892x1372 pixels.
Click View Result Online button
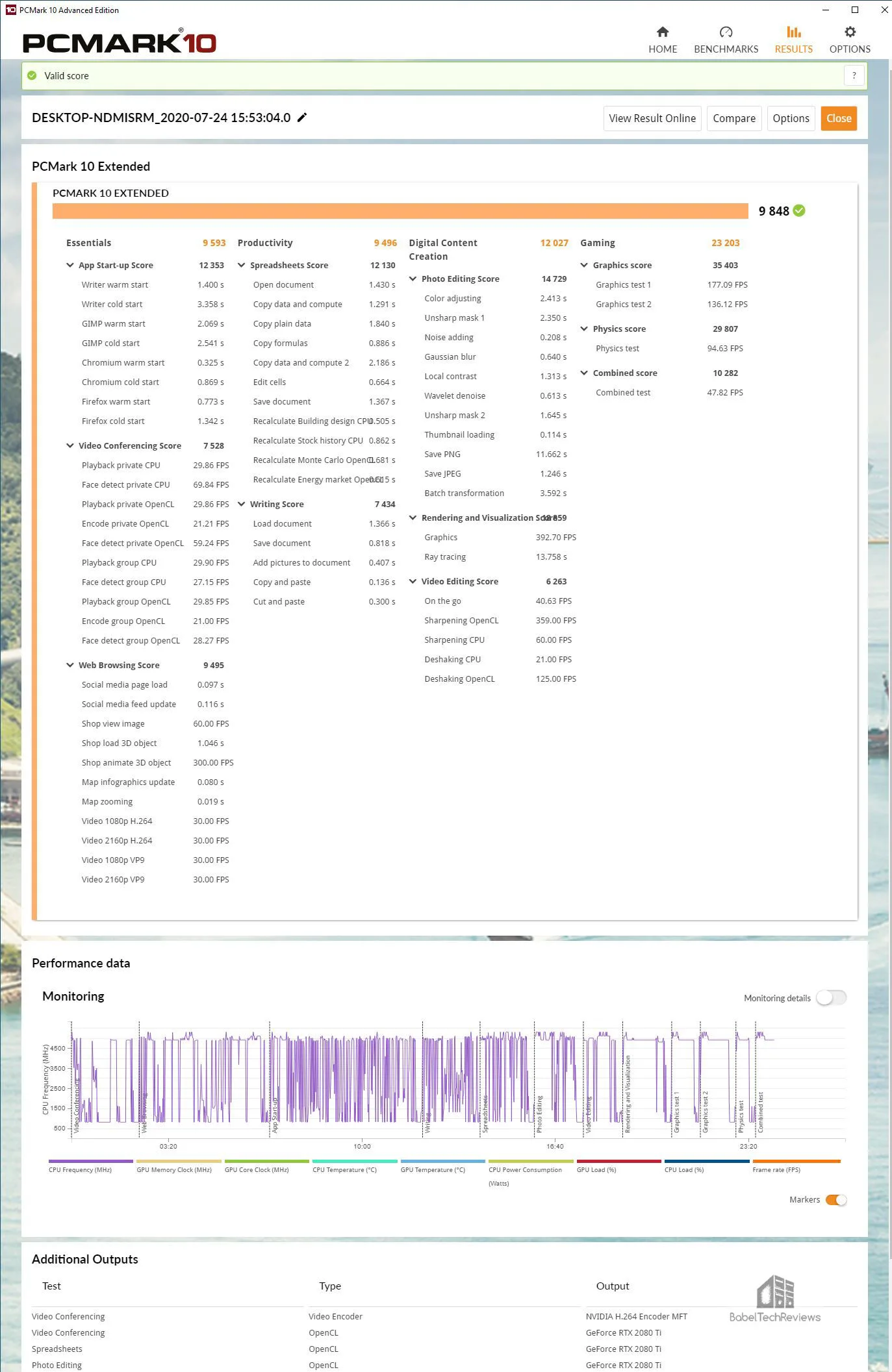tap(652, 118)
